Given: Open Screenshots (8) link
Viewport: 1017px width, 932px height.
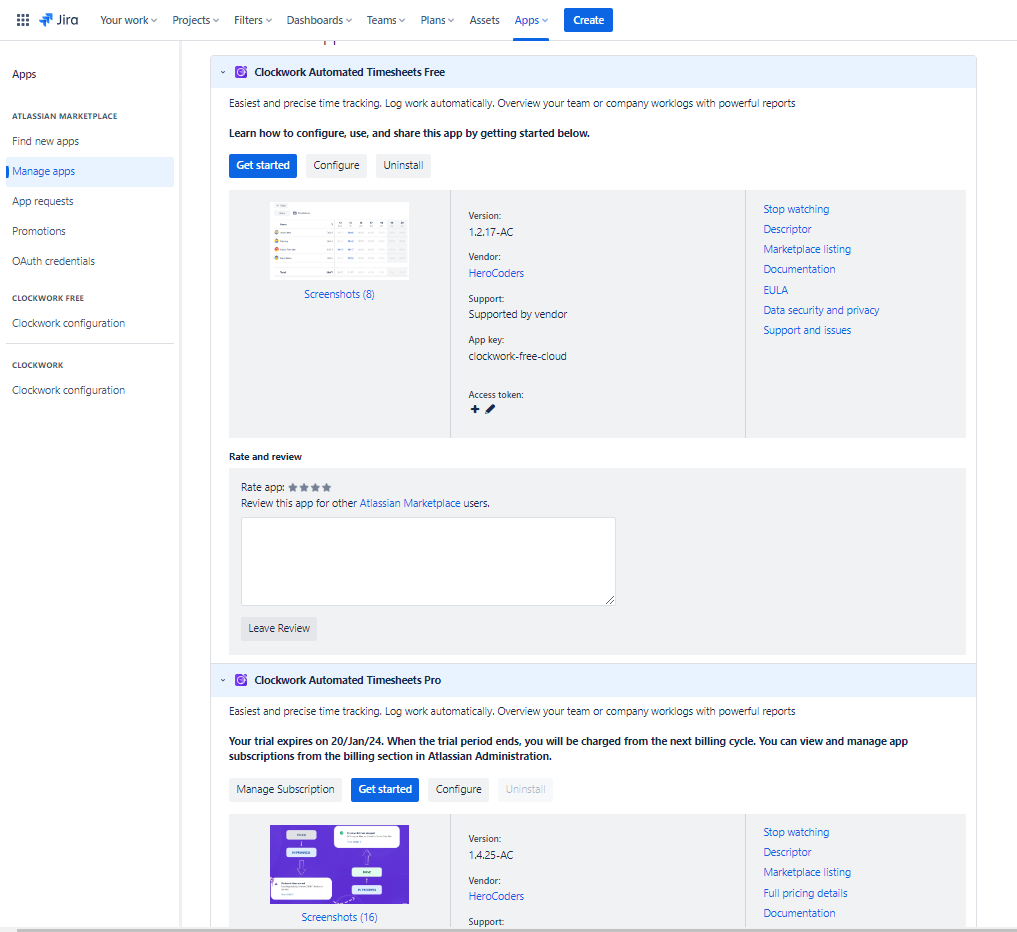Looking at the screenshot, I should pos(339,294).
